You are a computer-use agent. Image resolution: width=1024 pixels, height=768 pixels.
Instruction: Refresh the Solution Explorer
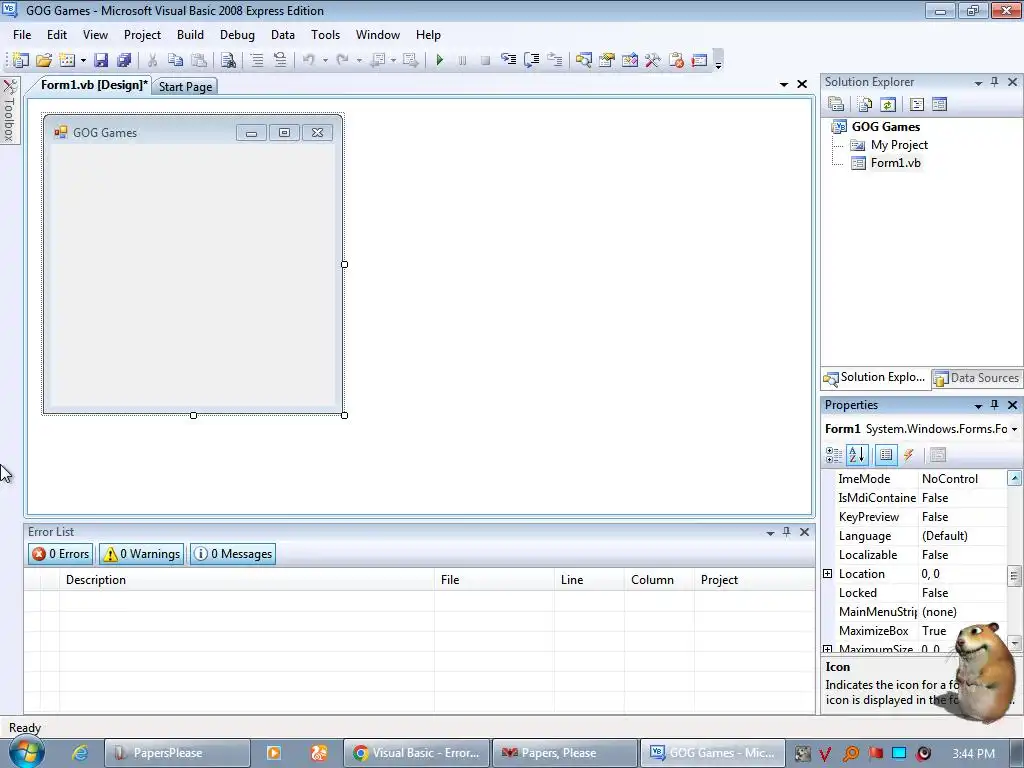[x=888, y=104]
